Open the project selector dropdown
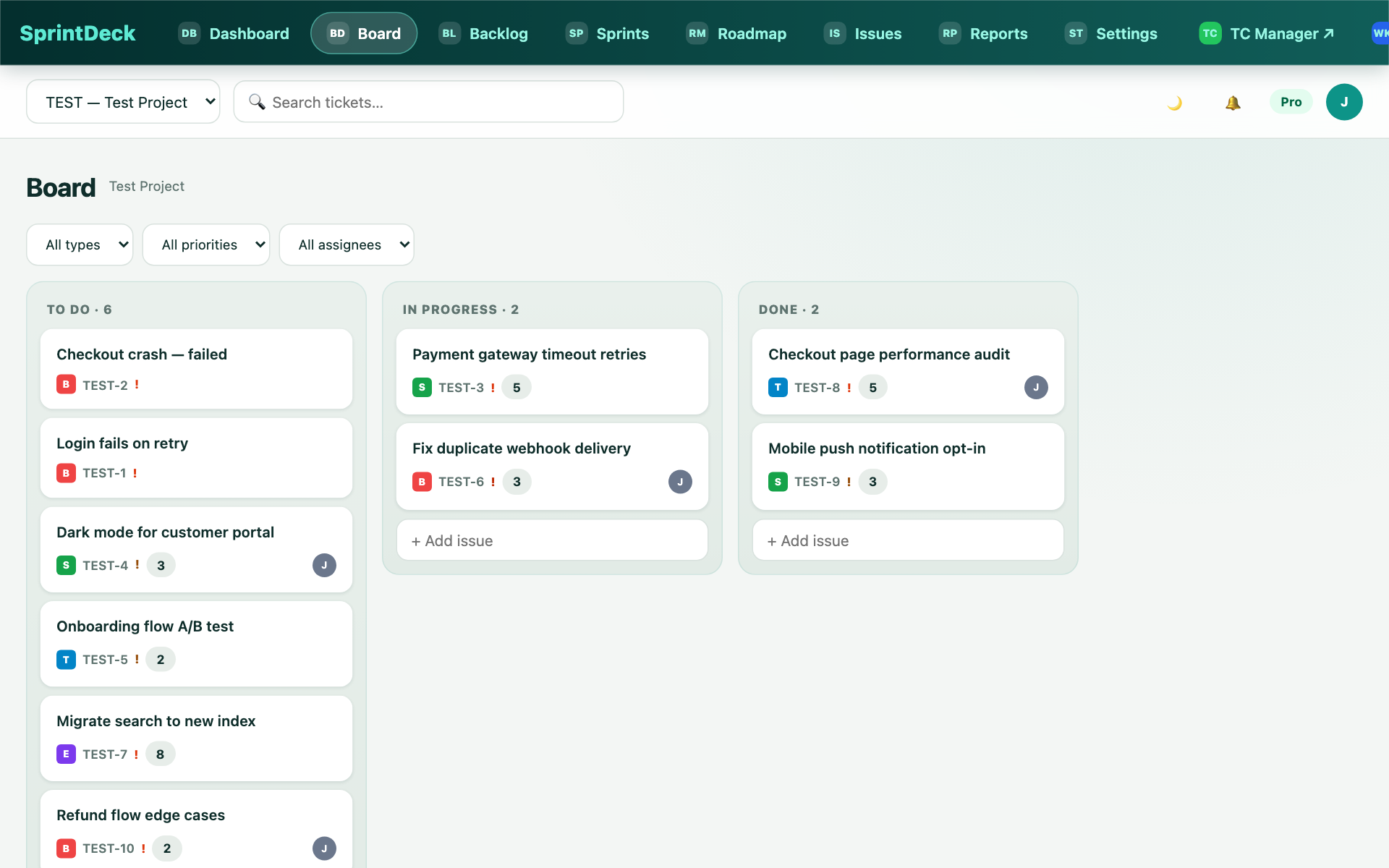Screen dimensions: 1389x868 tap(123, 102)
